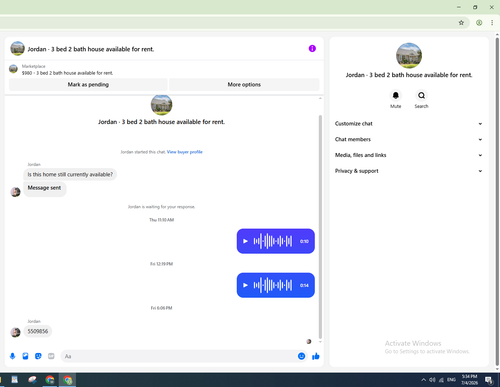Click the '5509856' message bubble
The height and width of the screenshot is (387, 500).
pyautogui.click(x=38, y=331)
